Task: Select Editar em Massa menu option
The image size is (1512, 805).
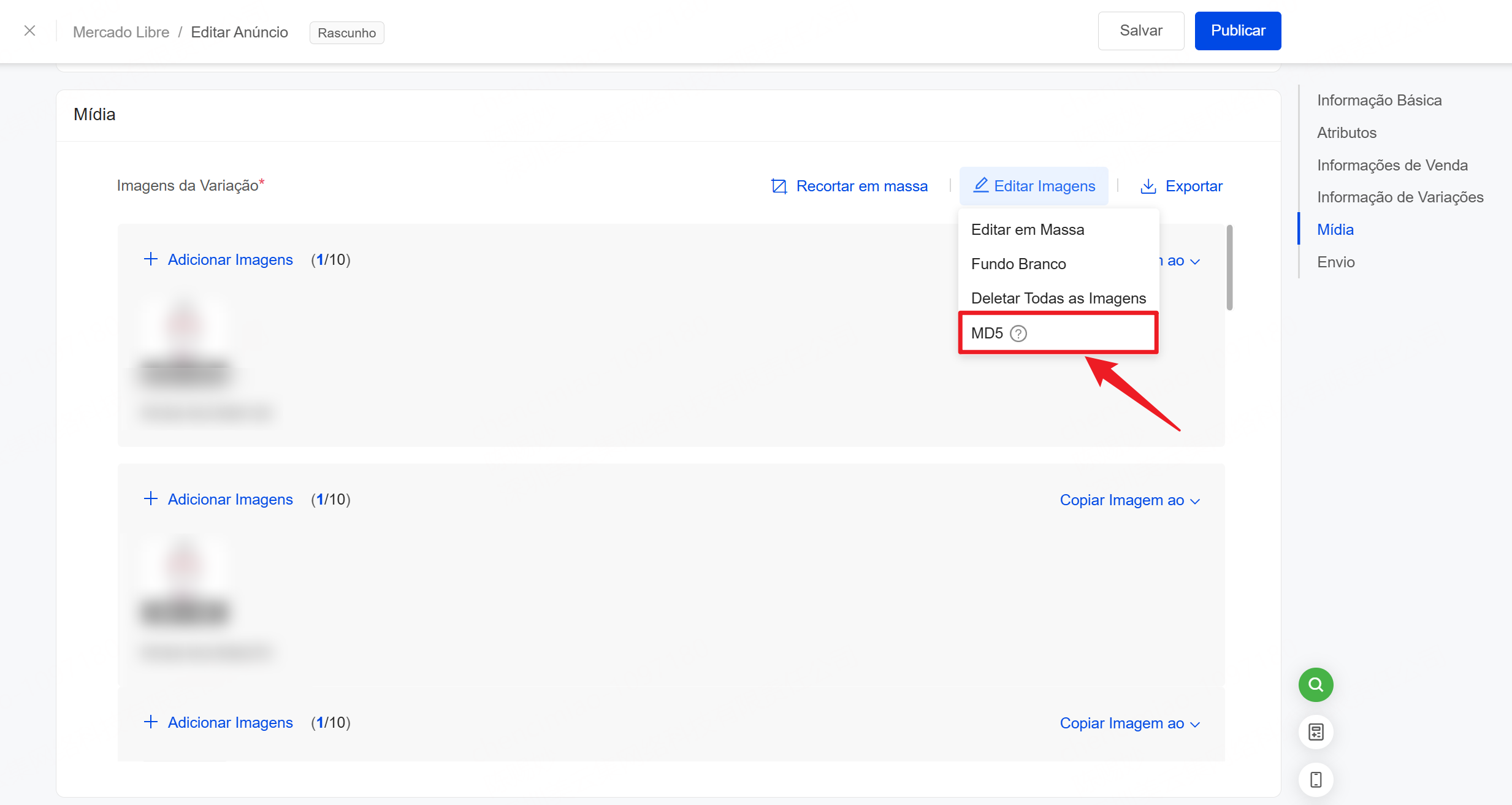Action: coord(1028,230)
